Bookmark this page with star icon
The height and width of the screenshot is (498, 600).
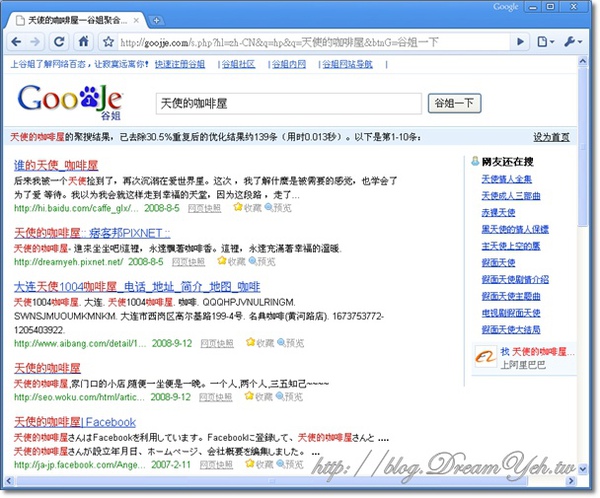[108, 42]
